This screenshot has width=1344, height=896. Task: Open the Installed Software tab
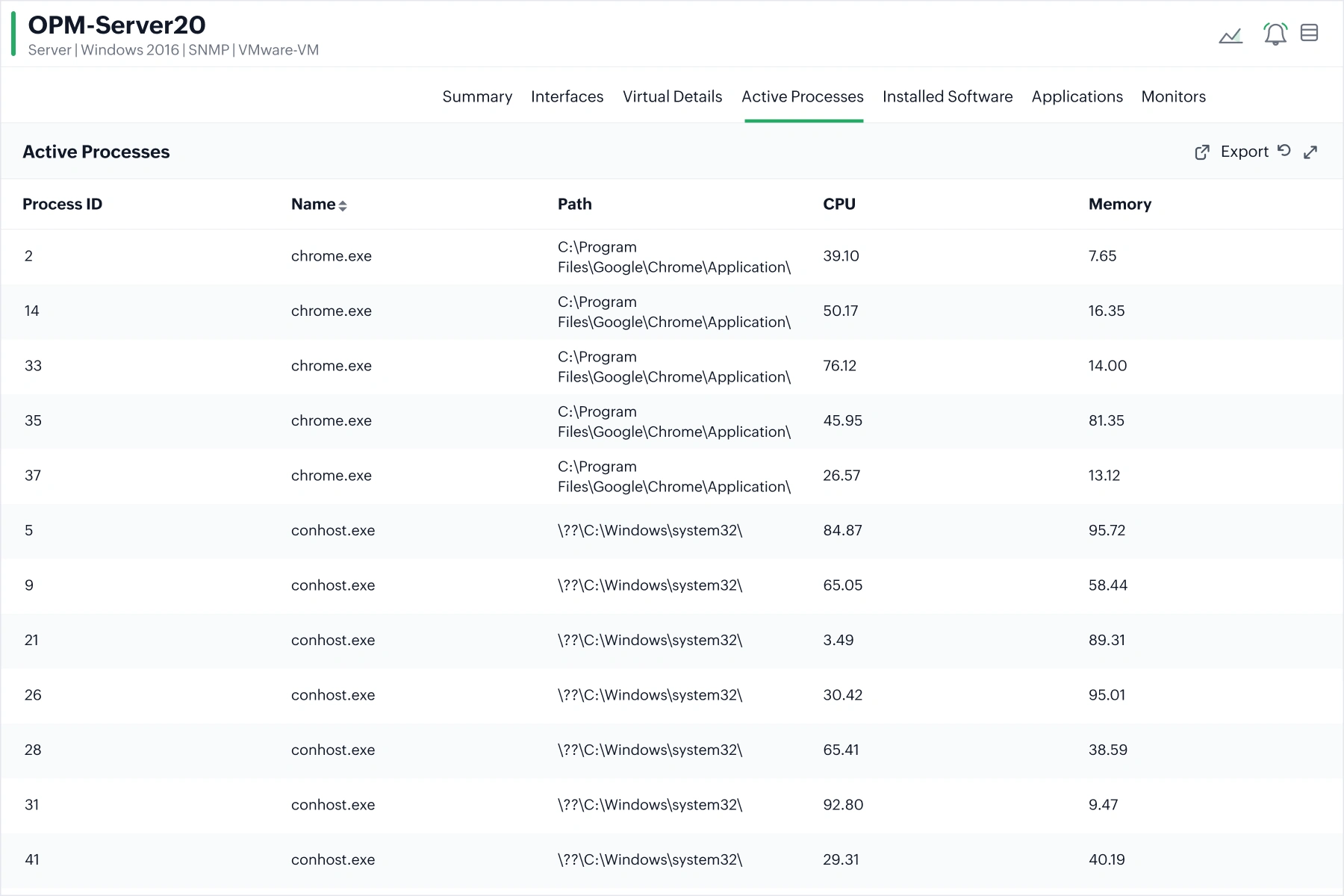(948, 96)
